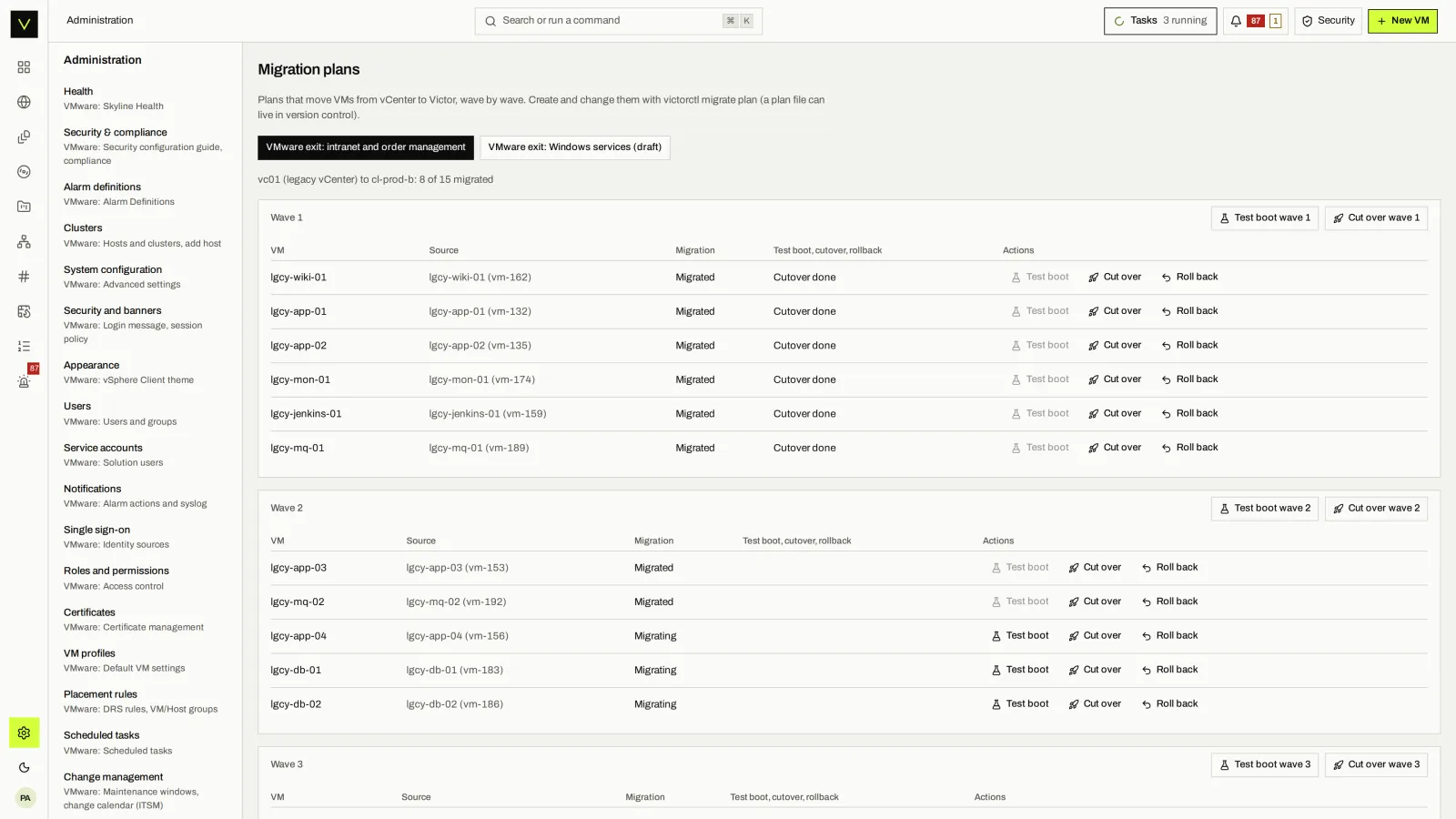This screenshot has width=1456, height=819.
Task: Focus the Search or run a command field
Action: click(618, 21)
